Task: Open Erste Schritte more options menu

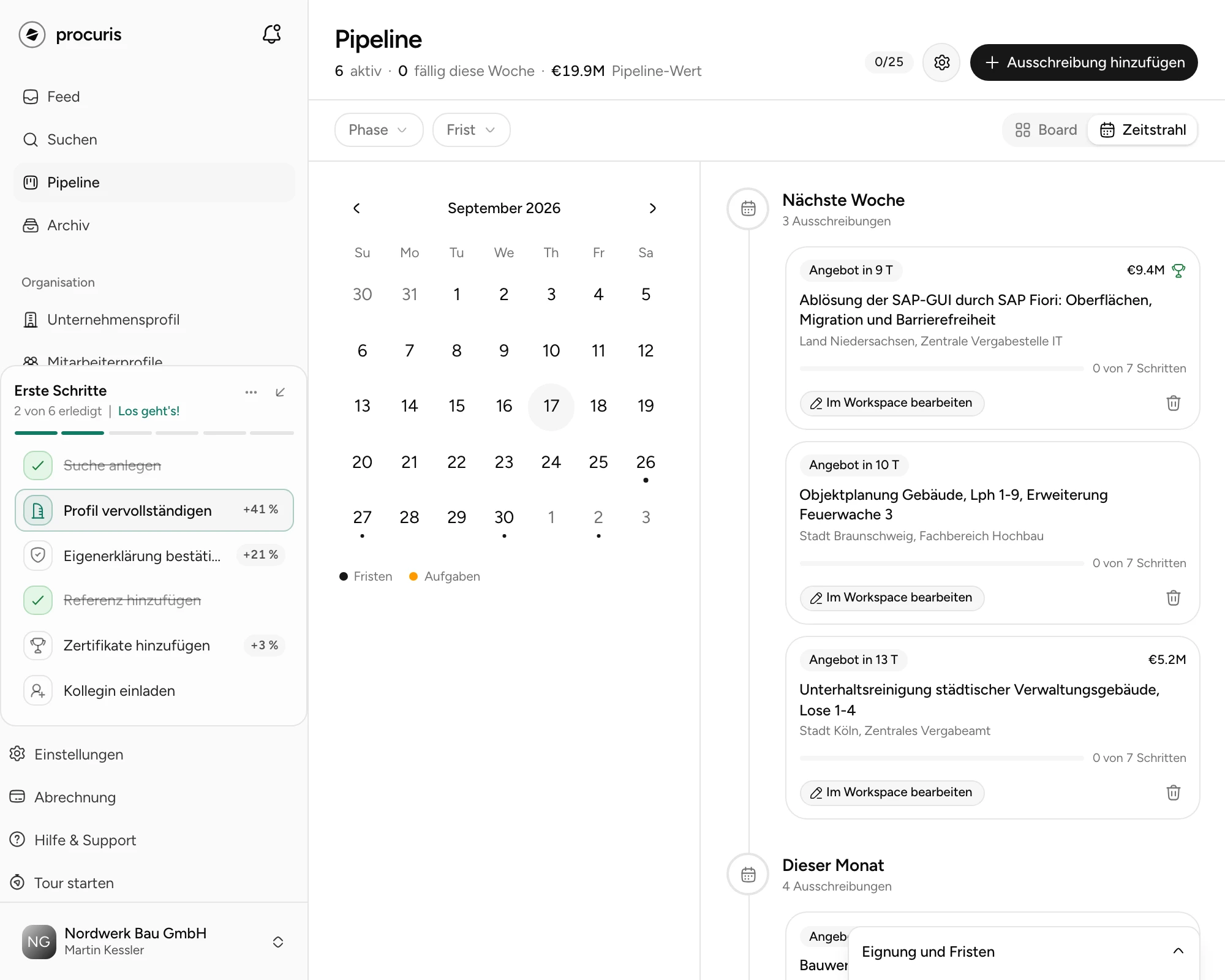Action: 251,392
